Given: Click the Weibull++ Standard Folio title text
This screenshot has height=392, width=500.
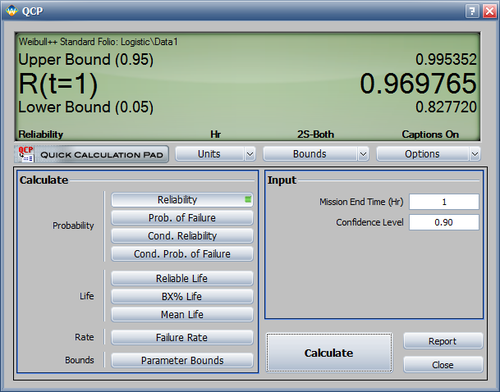Looking at the screenshot, I should (x=98, y=42).
